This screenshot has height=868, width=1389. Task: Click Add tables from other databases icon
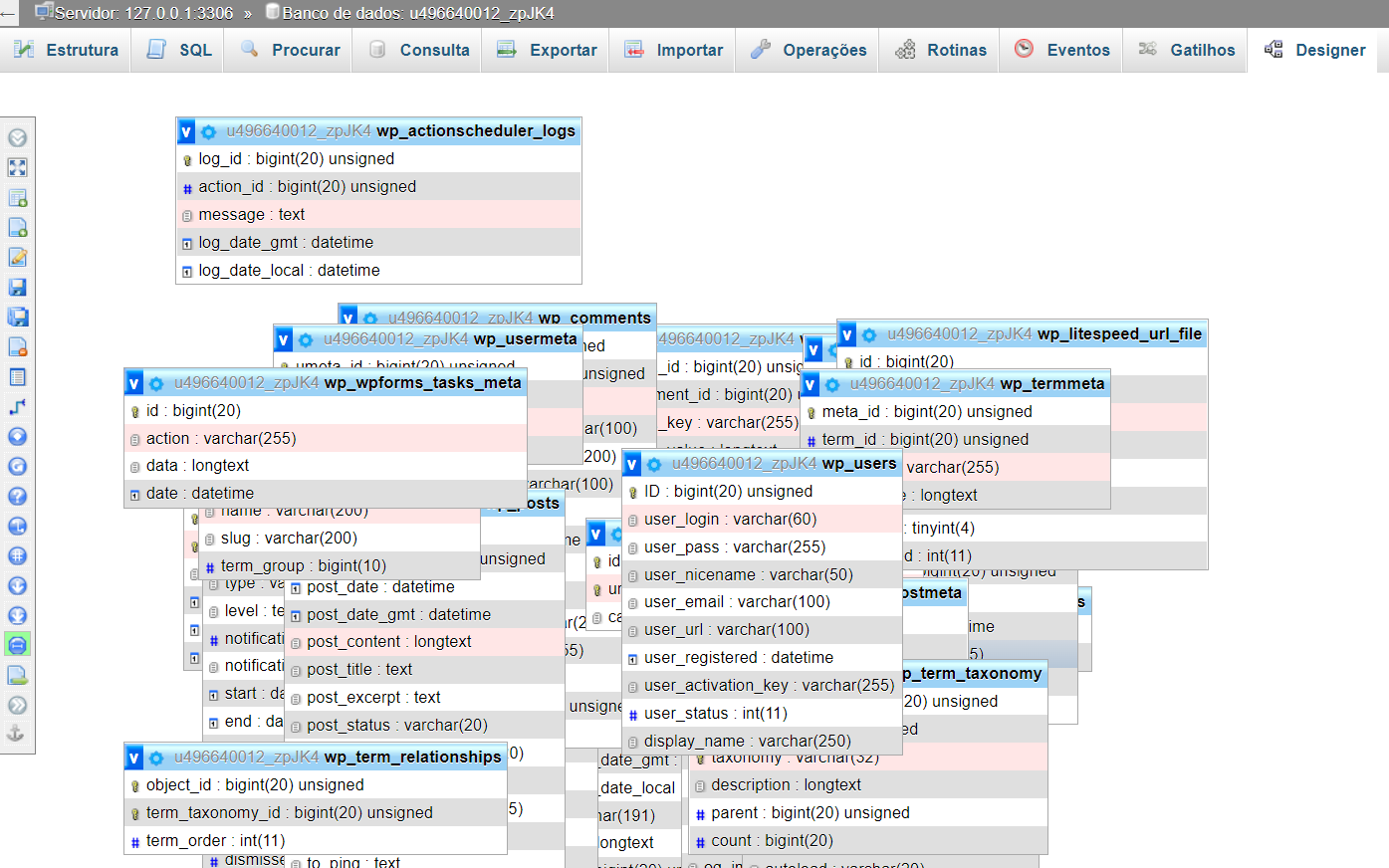(x=17, y=198)
